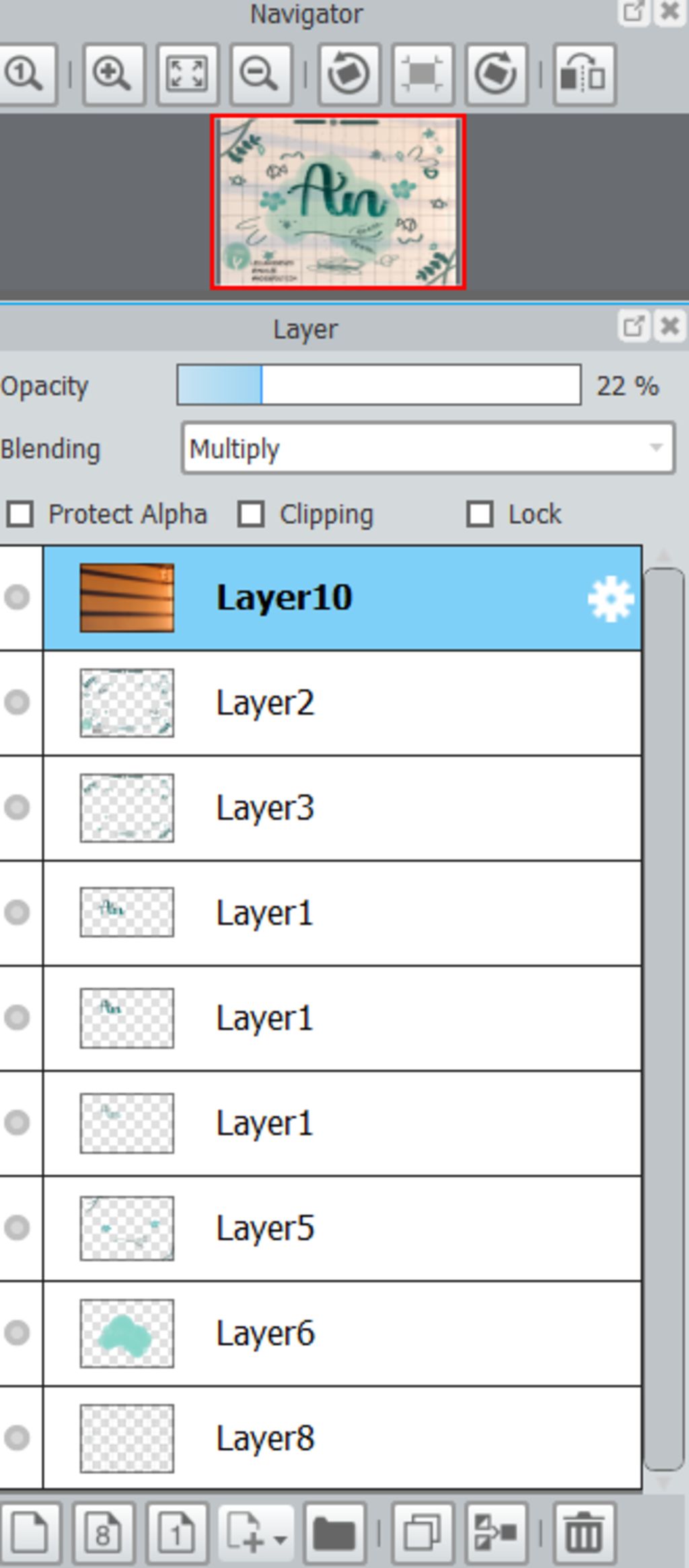Open the Blending mode dropdown

[428, 448]
